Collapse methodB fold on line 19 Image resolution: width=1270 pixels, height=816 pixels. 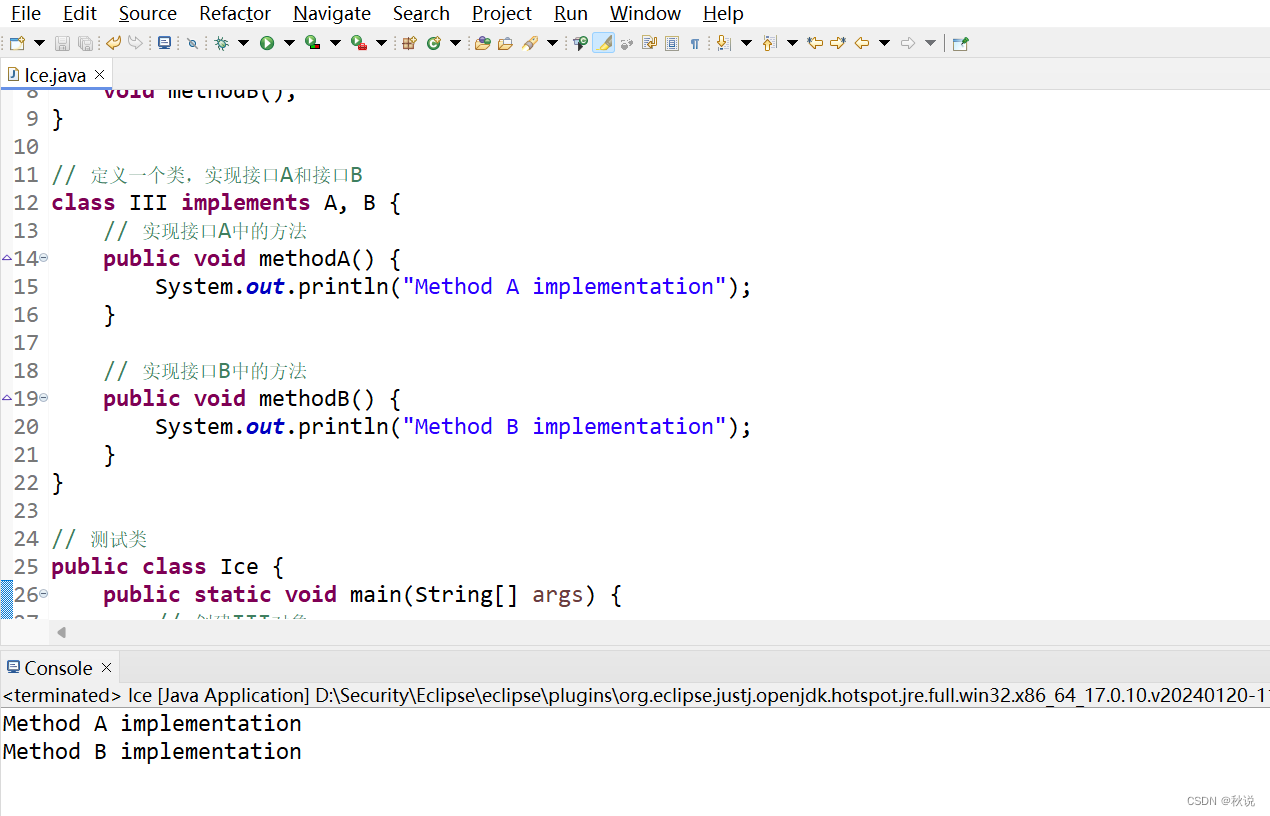[x=43, y=398]
